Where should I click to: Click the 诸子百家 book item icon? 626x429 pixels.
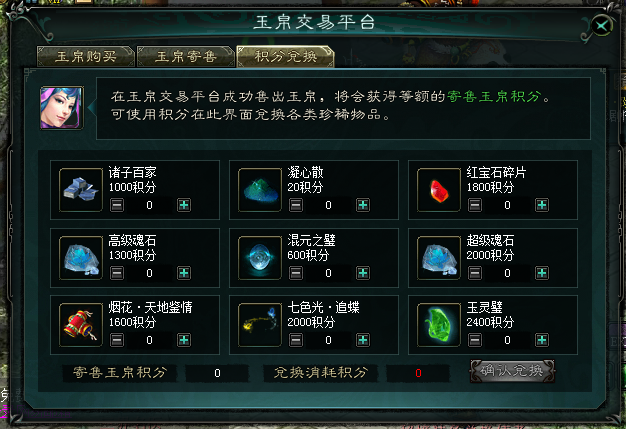coord(81,190)
